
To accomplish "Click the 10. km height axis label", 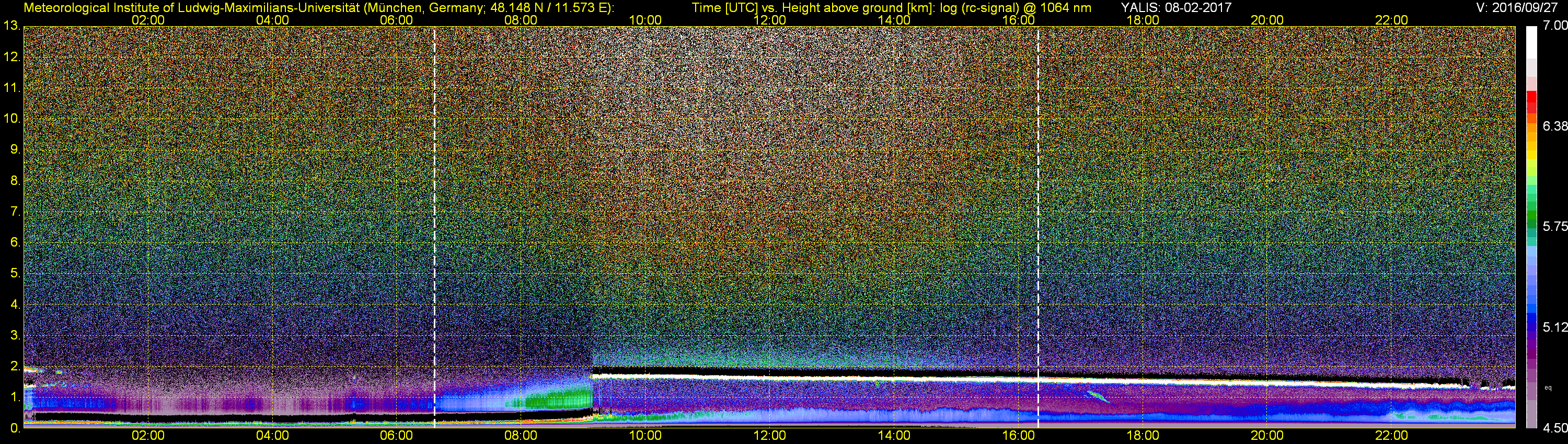I will 11,119.
